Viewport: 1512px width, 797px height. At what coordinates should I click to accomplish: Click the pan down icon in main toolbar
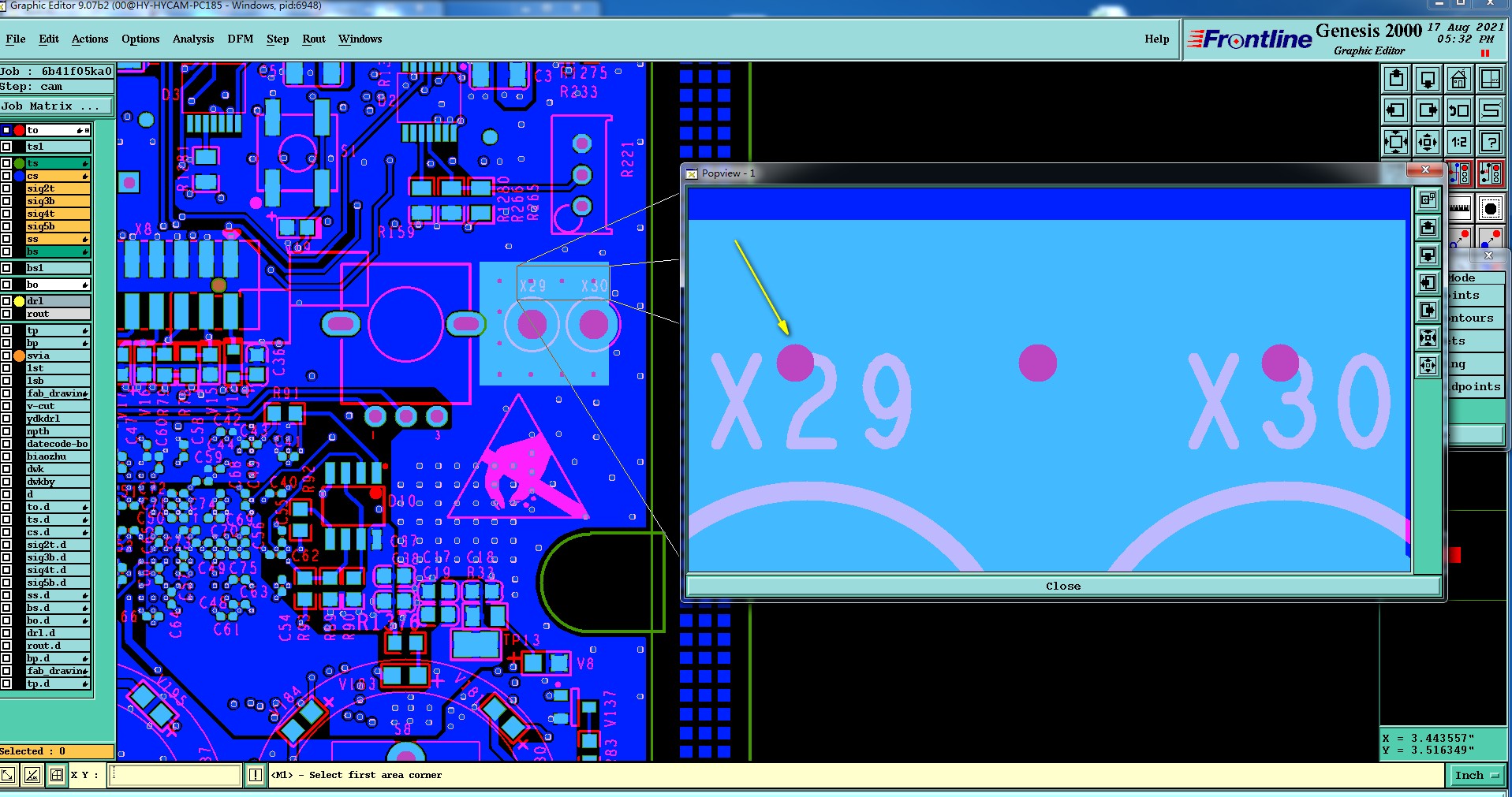click(1428, 79)
